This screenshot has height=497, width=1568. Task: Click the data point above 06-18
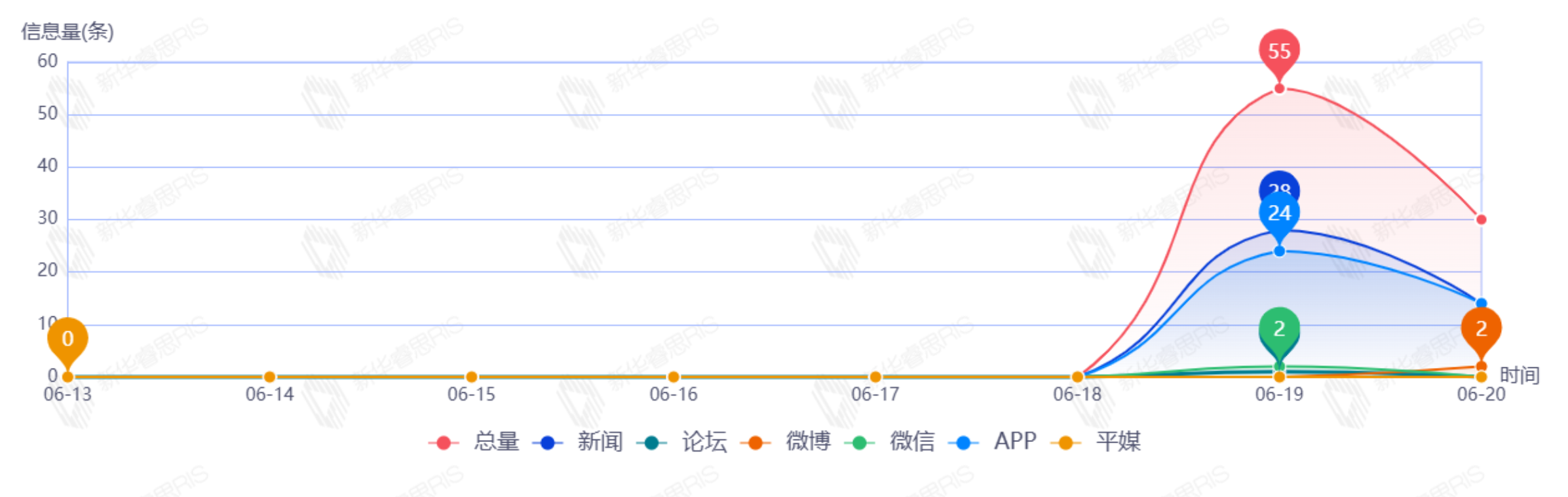[x=1077, y=377]
